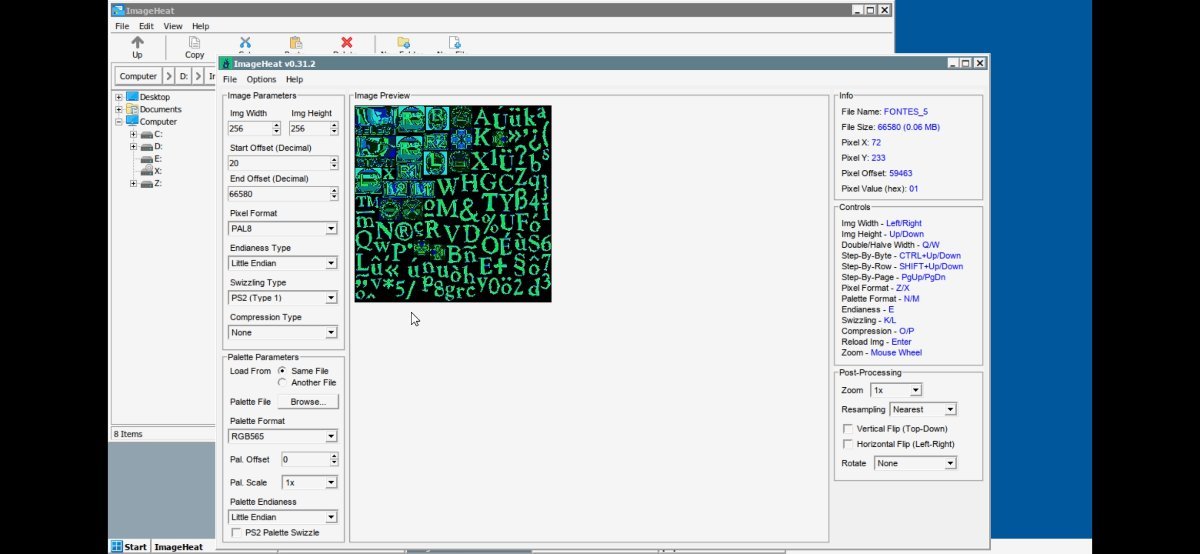Viewport: 1200px width, 554px height.
Task: Click the red X Delete icon
Action: [x=346, y=43]
